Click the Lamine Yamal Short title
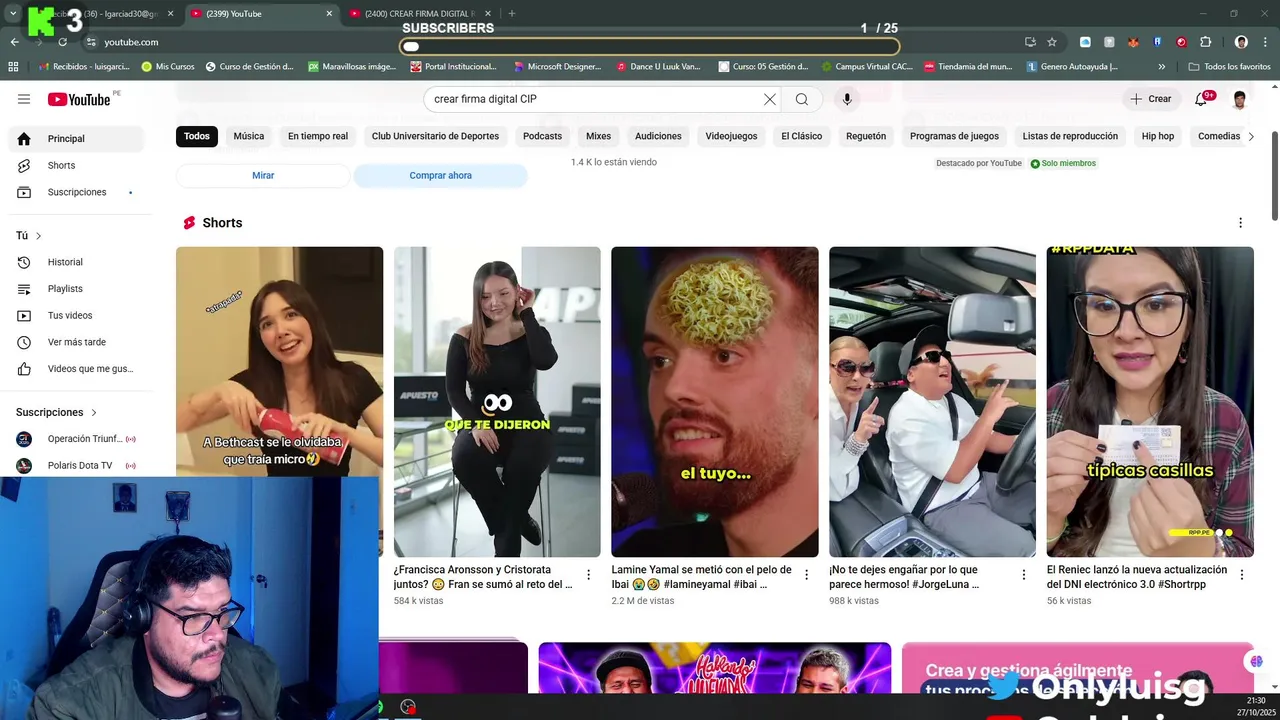Image resolution: width=1280 pixels, height=720 pixels. 701,577
